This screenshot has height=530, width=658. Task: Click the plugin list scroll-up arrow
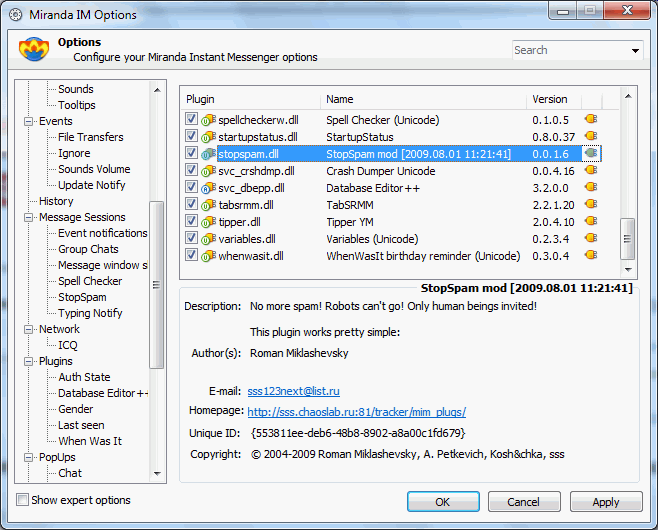[628, 97]
